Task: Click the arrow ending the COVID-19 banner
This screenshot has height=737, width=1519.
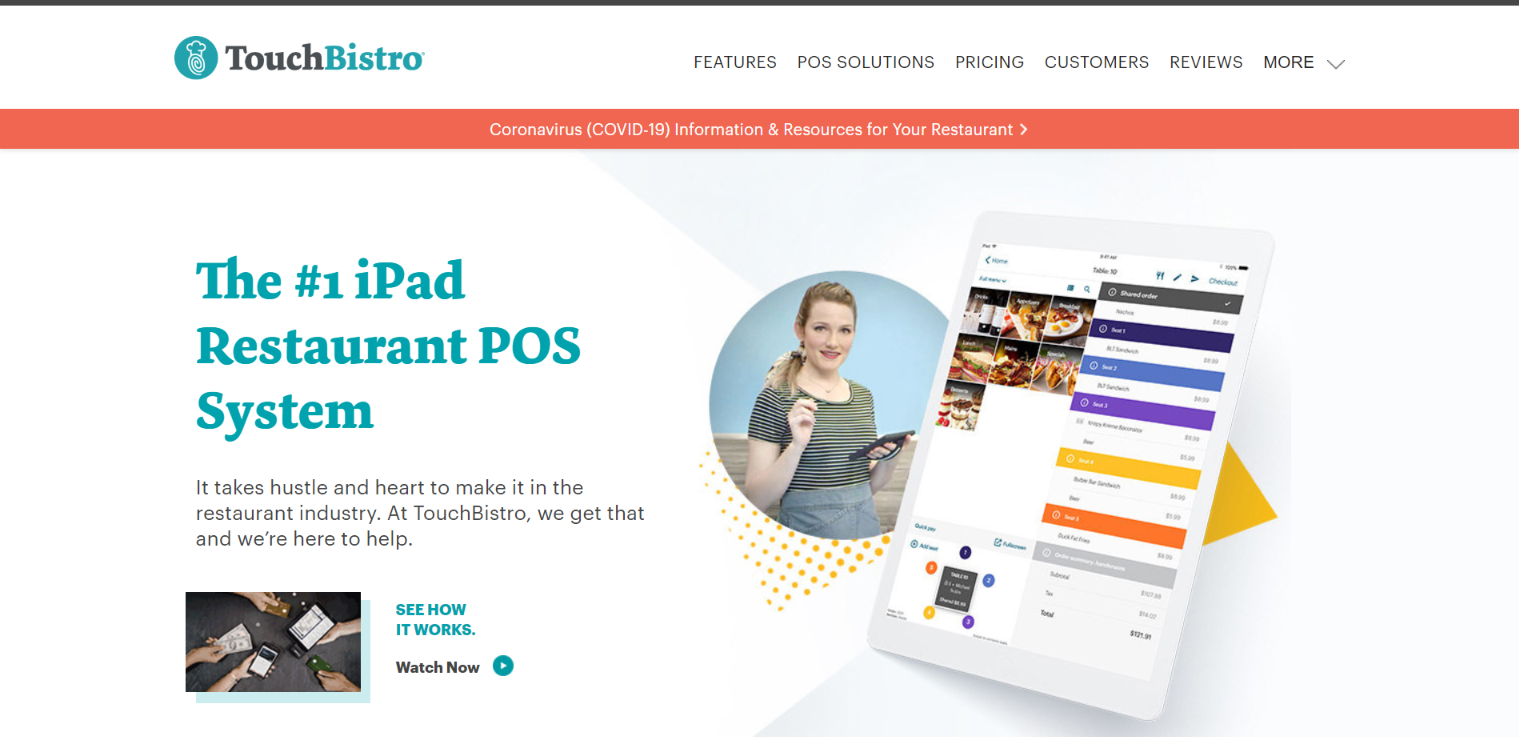Action: (x=1023, y=130)
